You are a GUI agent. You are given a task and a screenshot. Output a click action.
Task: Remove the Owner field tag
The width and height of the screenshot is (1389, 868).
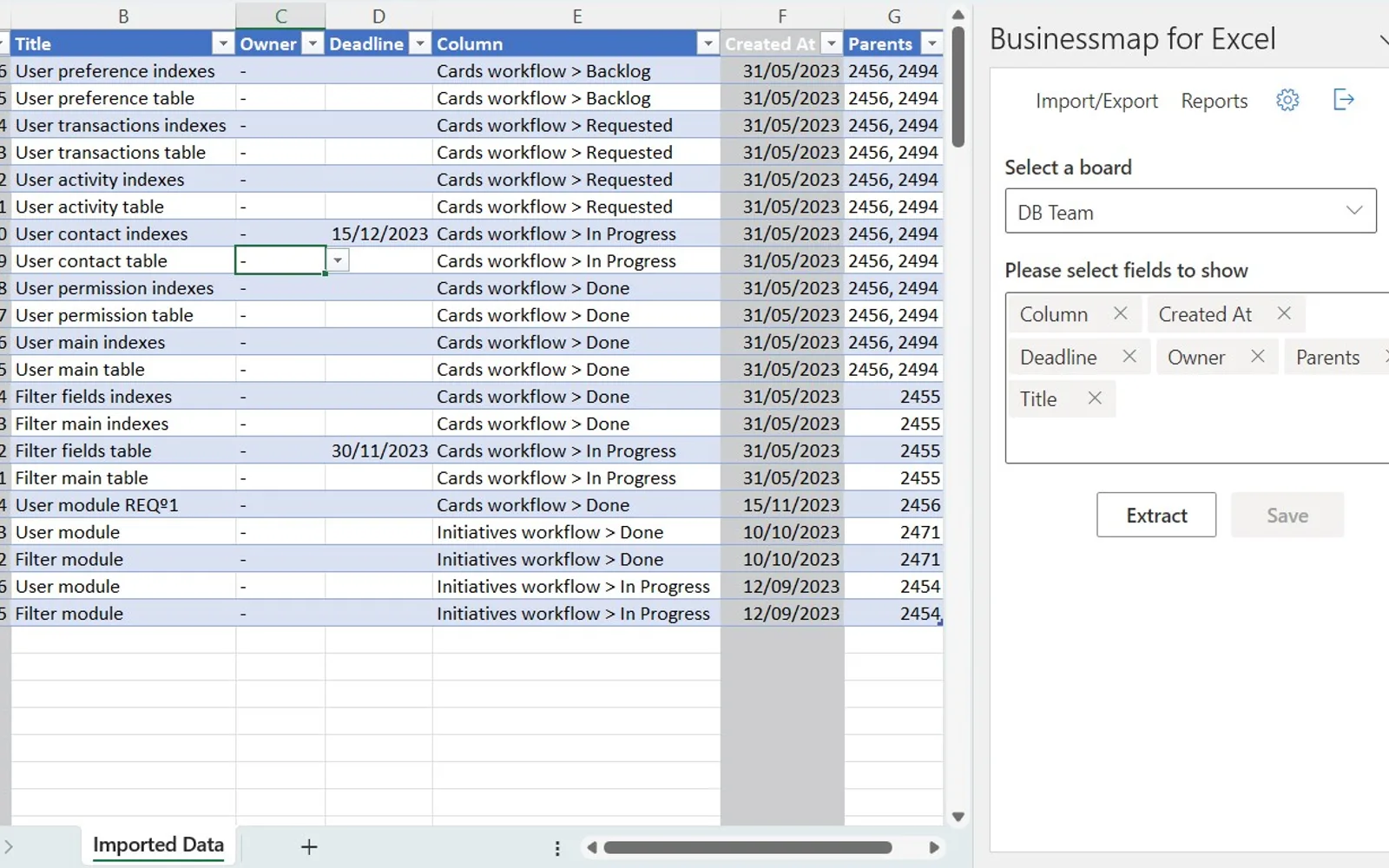click(x=1257, y=356)
